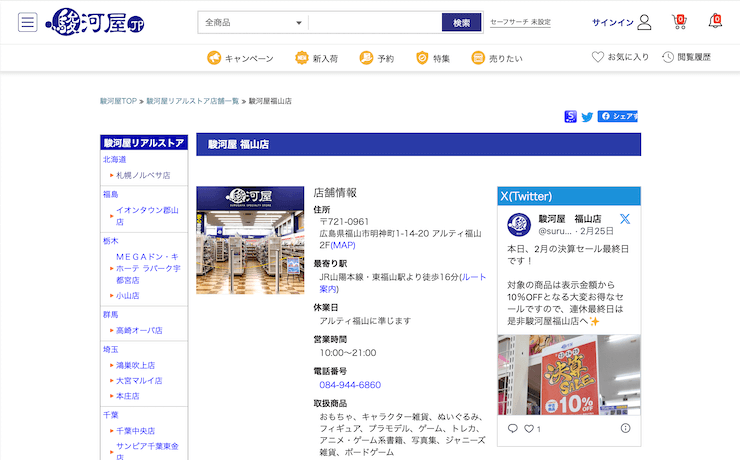Focus the search text field

click(x=375, y=22)
